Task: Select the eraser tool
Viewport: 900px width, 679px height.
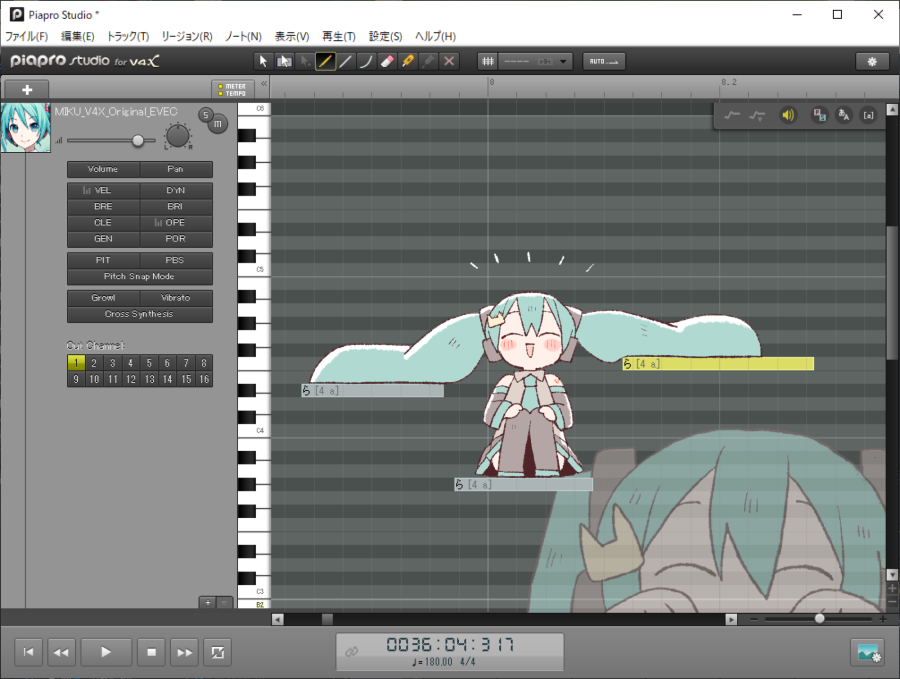Action: click(x=387, y=61)
